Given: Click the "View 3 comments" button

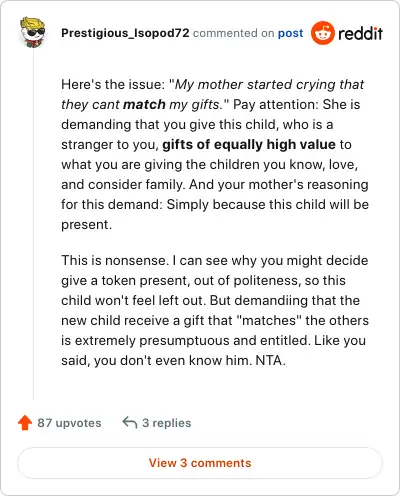Looking at the screenshot, I should pyautogui.click(x=200, y=463).
